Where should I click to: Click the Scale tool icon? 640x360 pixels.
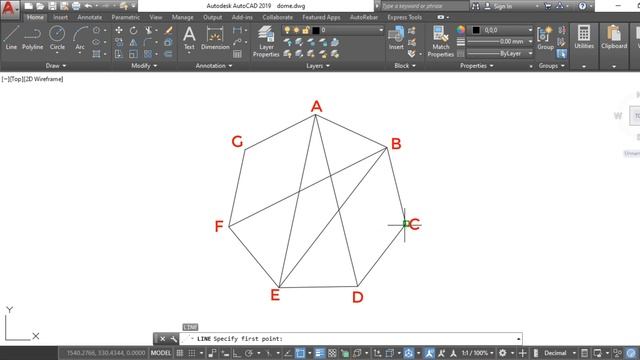click(133, 54)
